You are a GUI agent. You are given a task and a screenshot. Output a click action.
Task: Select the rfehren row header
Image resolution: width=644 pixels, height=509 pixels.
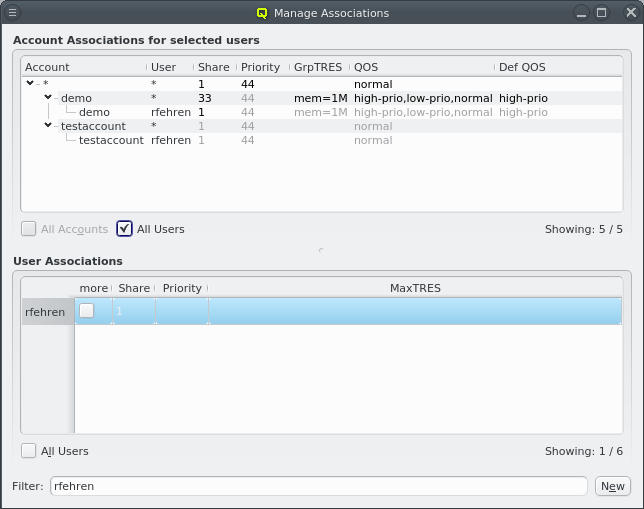click(48, 312)
